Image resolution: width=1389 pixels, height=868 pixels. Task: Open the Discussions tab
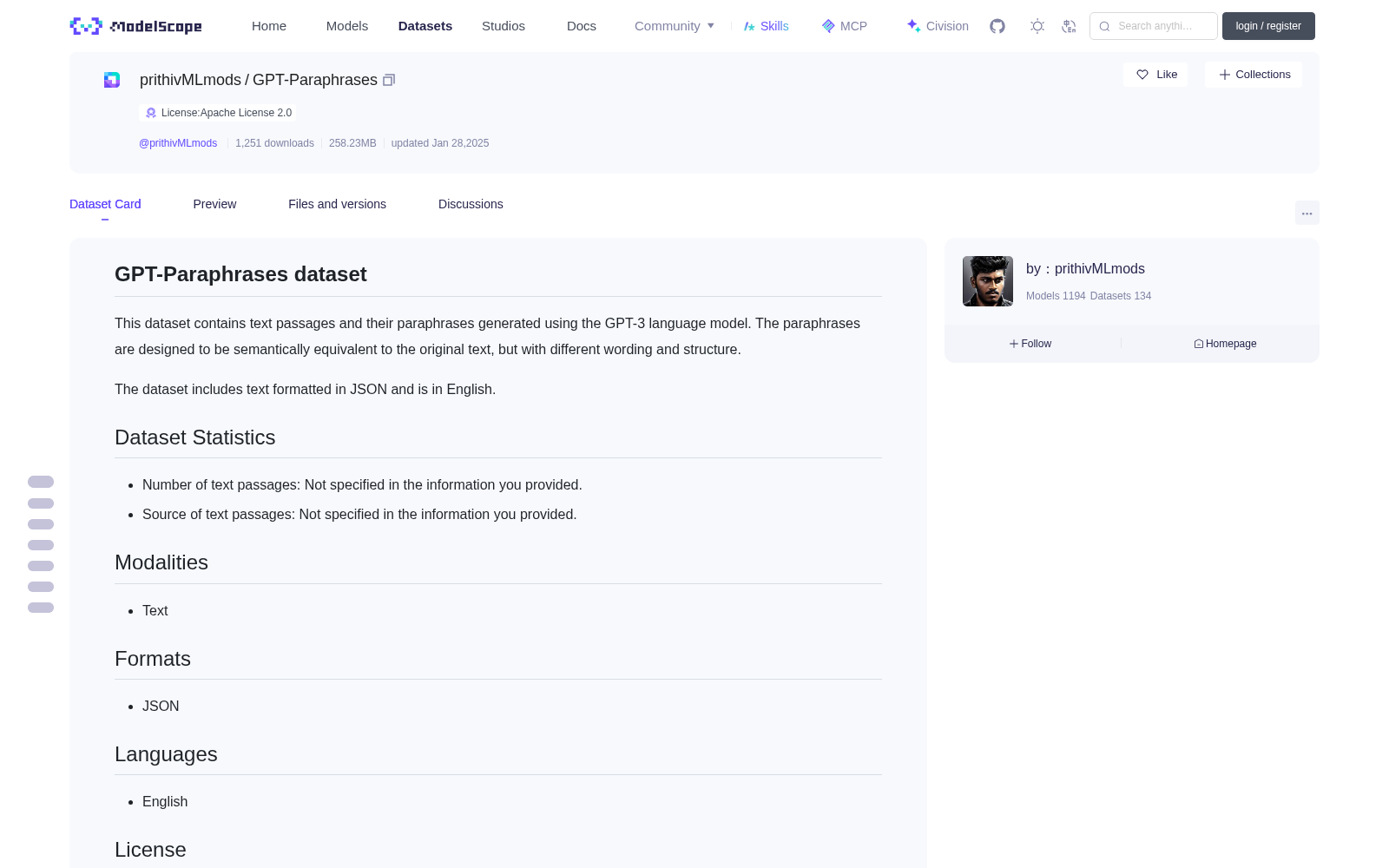click(471, 204)
